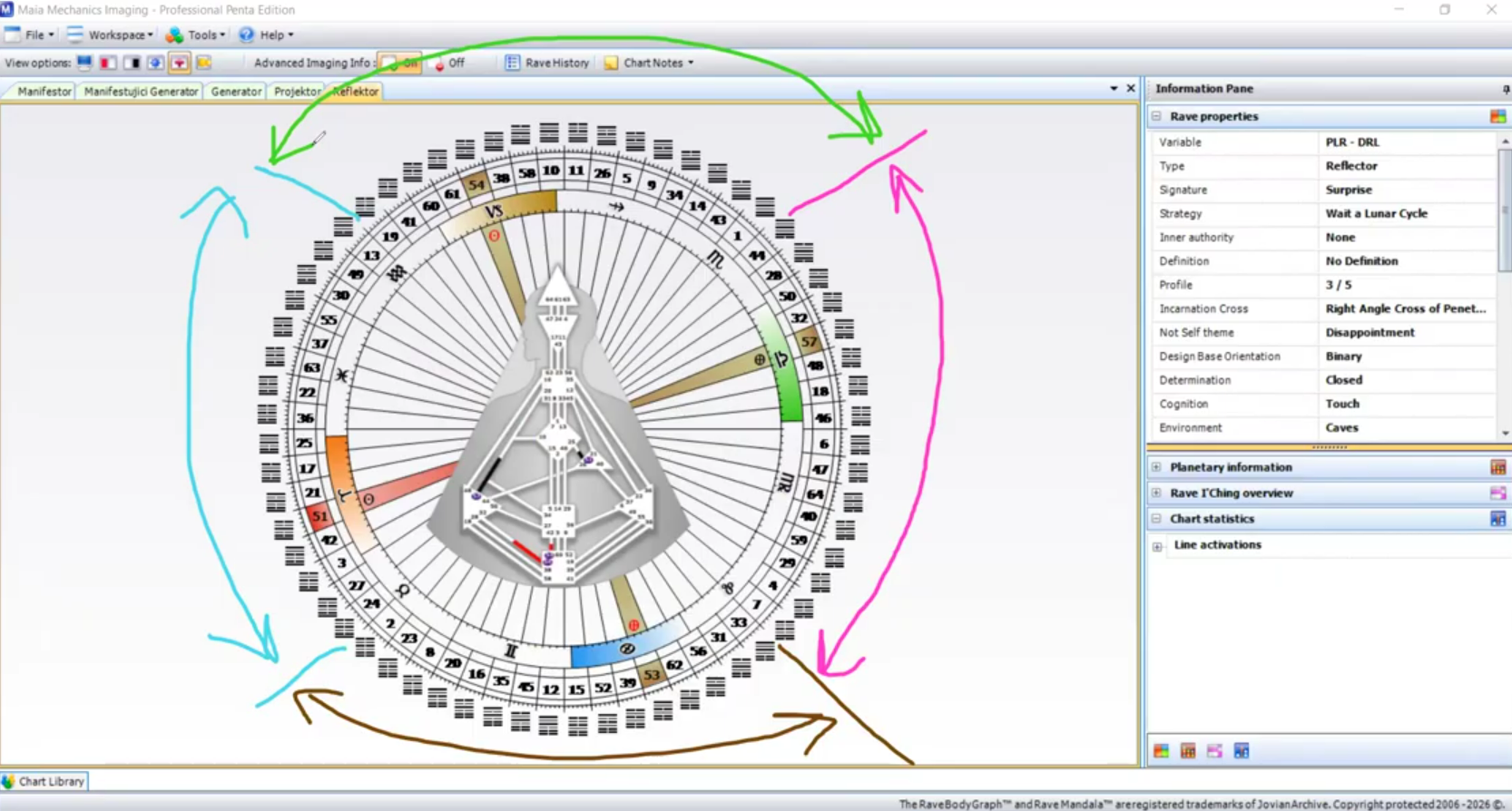This screenshot has height=811, width=1512.
Task: Collapse the Rave properties section
Action: pyautogui.click(x=1156, y=116)
